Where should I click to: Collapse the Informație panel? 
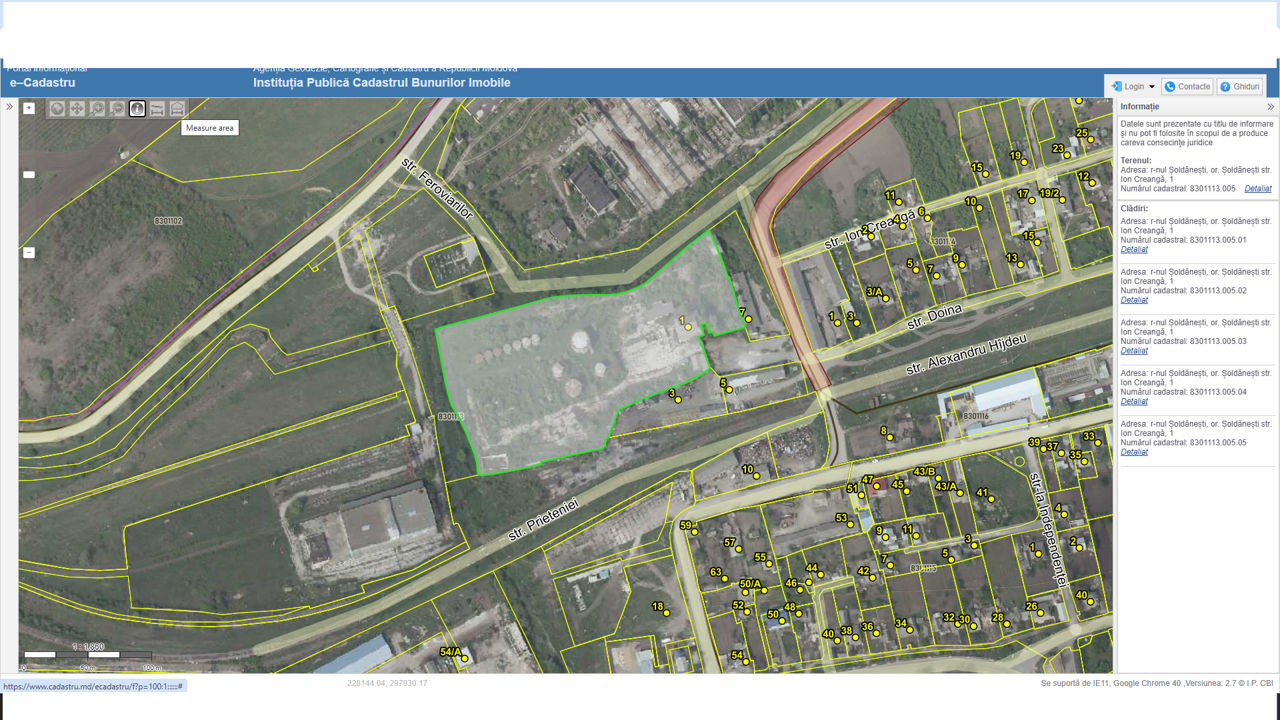click(x=1271, y=106)
